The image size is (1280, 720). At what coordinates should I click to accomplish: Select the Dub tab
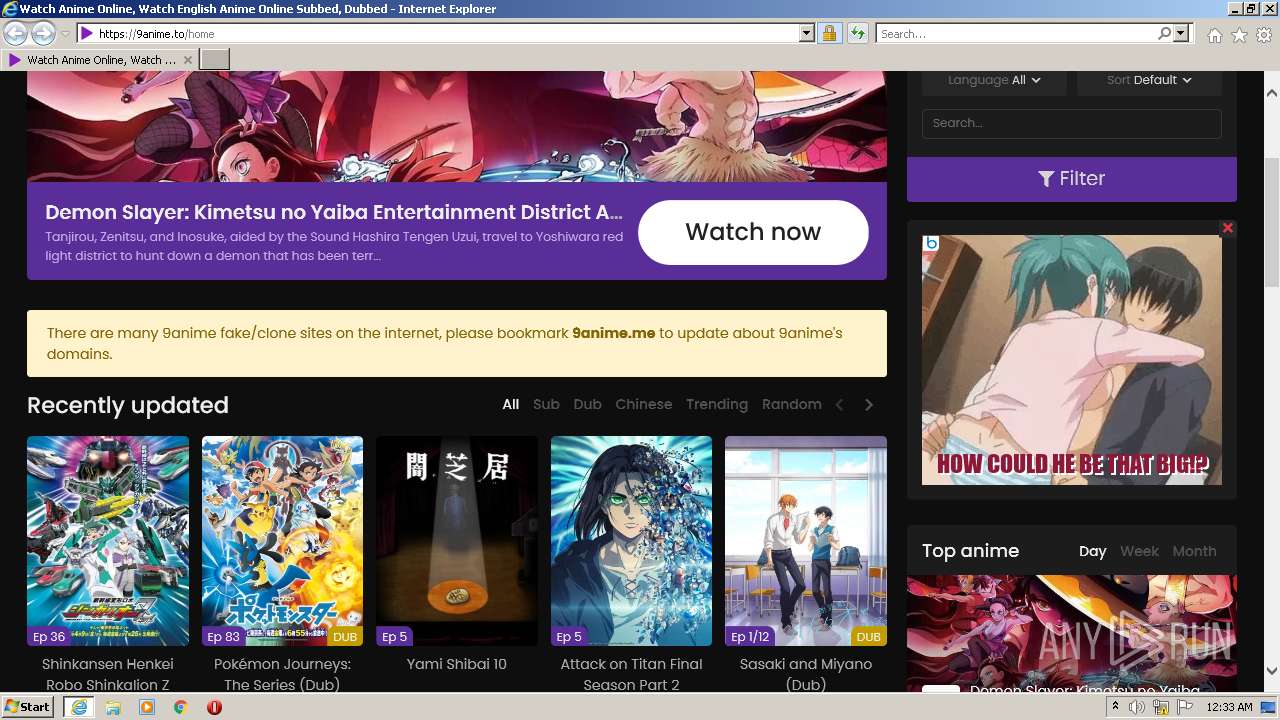(x=587, y=404)
